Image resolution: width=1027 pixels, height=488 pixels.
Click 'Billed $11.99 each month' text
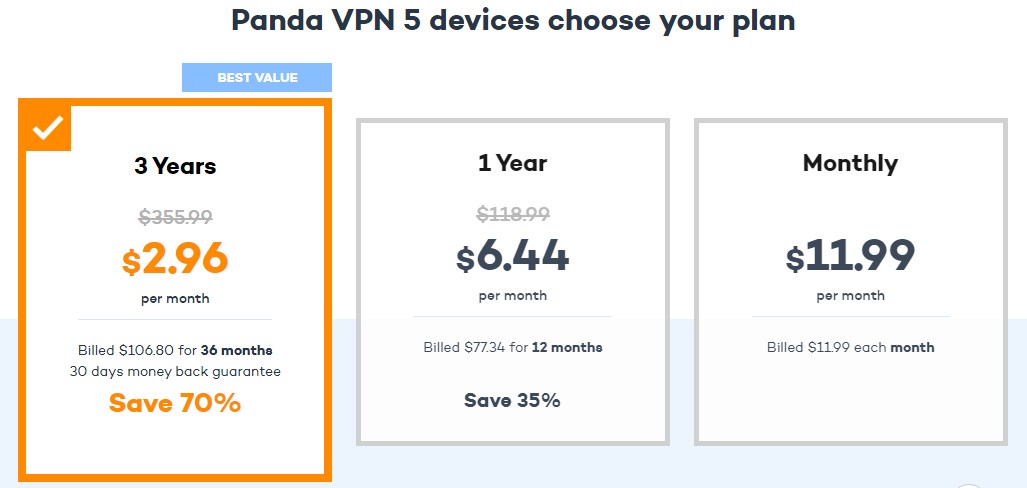click(x=850, y=347)
